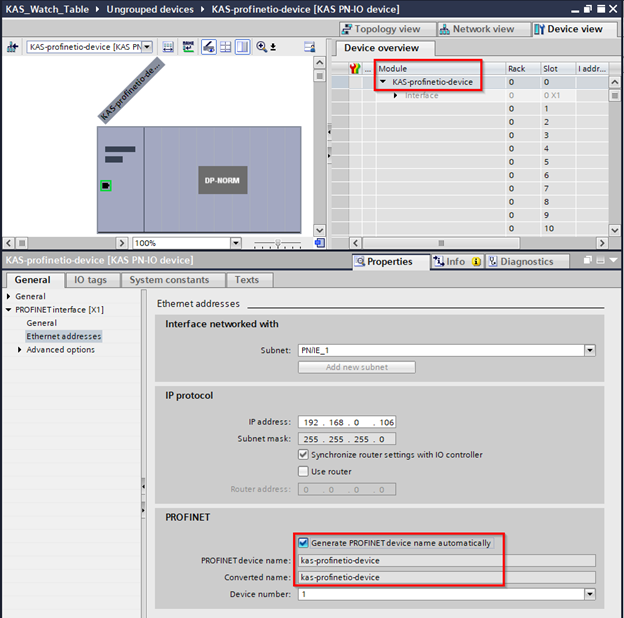Select General under PROFINET interface
The width and height of the screenshot is (624, 618).
[x=42, y=323]
